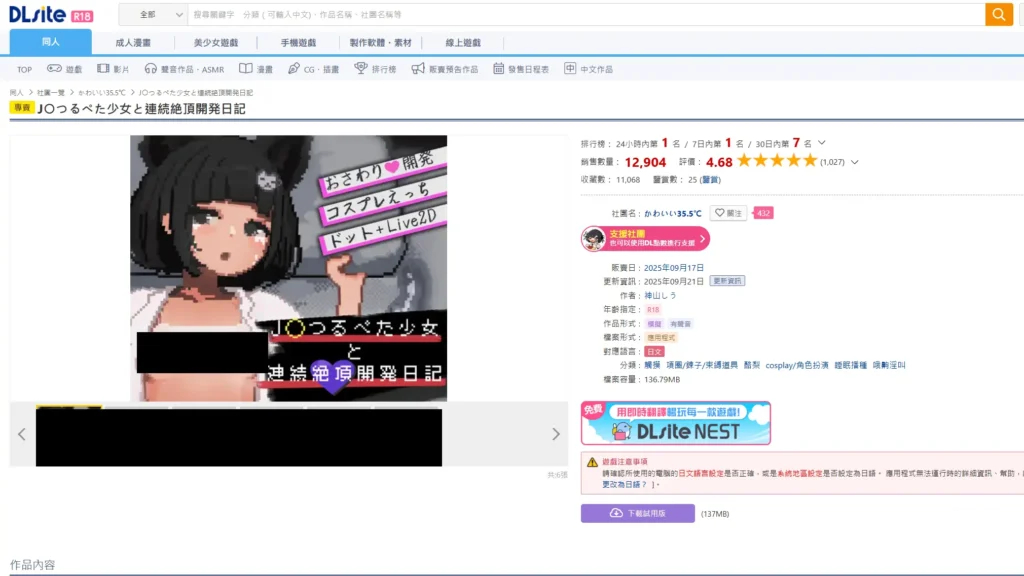
Task: Open the 遊戲 category with gamepad icon
Action: tap(66, 69)
